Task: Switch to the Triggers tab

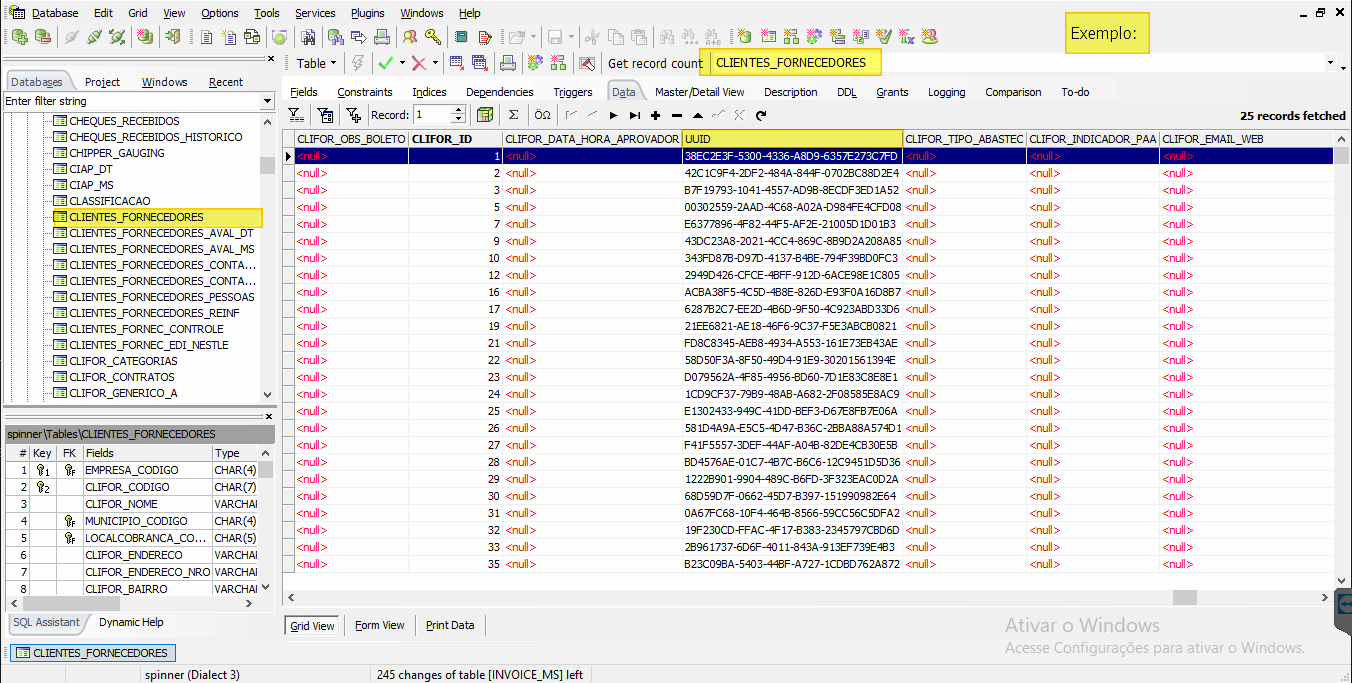Action: click(573, 92)
